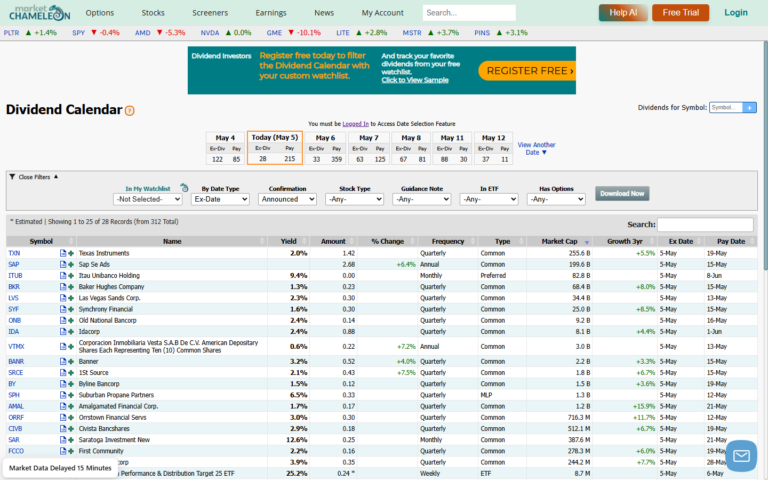Viewport: 768px width, 480px height.
Task: Open the document icon in the SYF row
Action: (63, 310)
